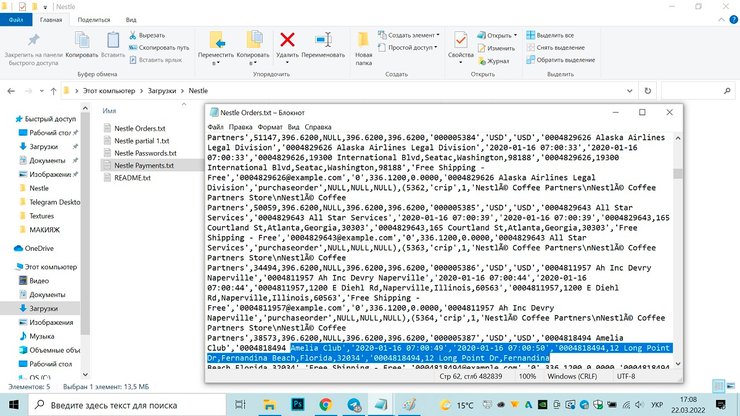740x416 pixels.
Task: Click the Paste (Вставить) icon
Action: click(112, 42)
